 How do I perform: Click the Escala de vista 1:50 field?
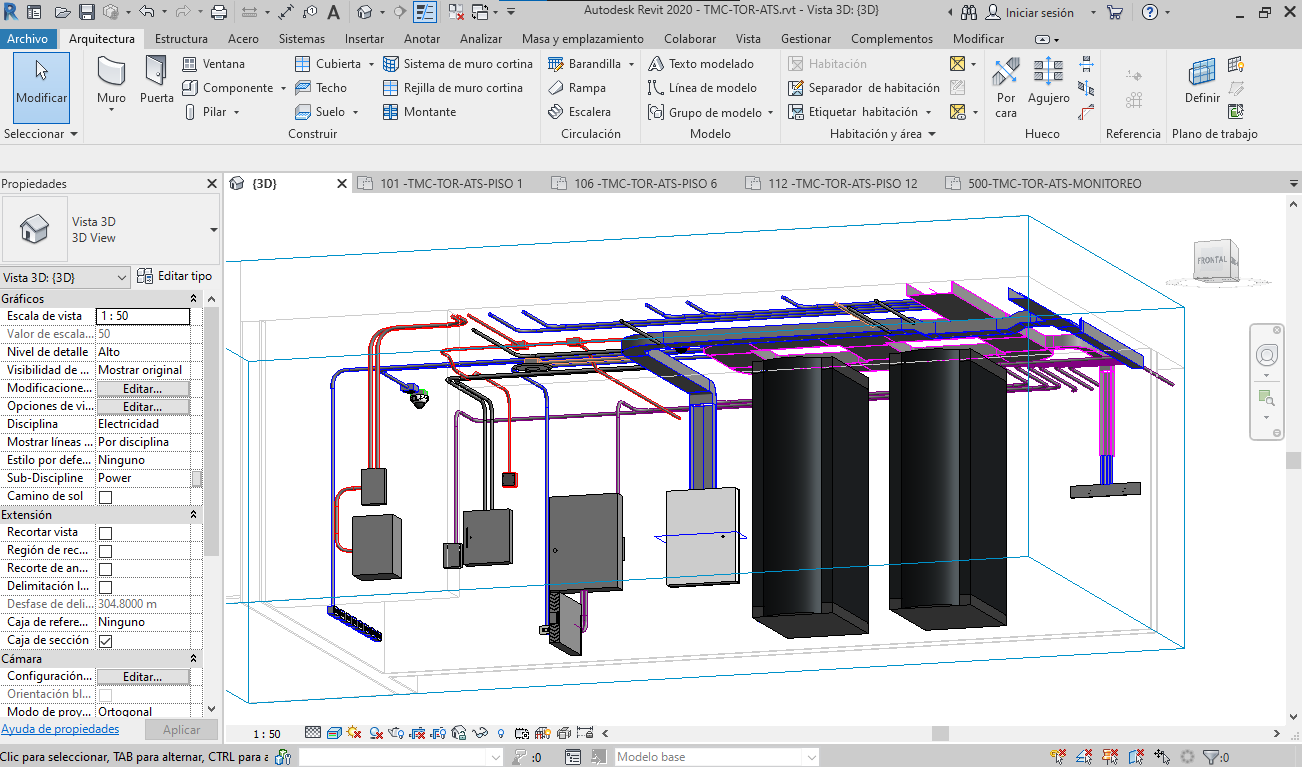pyautogui.click(x=142, y=316)
